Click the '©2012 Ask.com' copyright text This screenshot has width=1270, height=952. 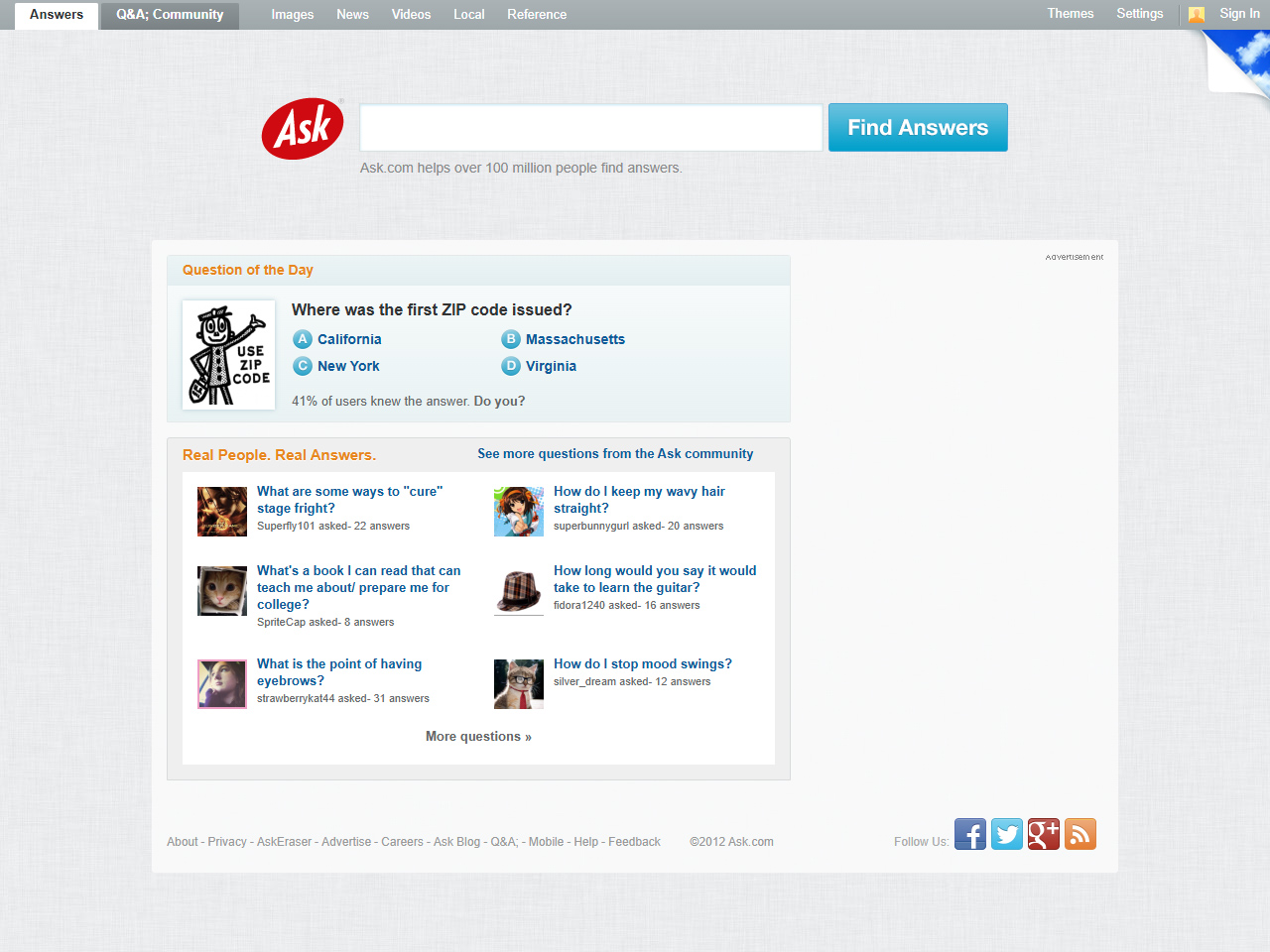731,842
